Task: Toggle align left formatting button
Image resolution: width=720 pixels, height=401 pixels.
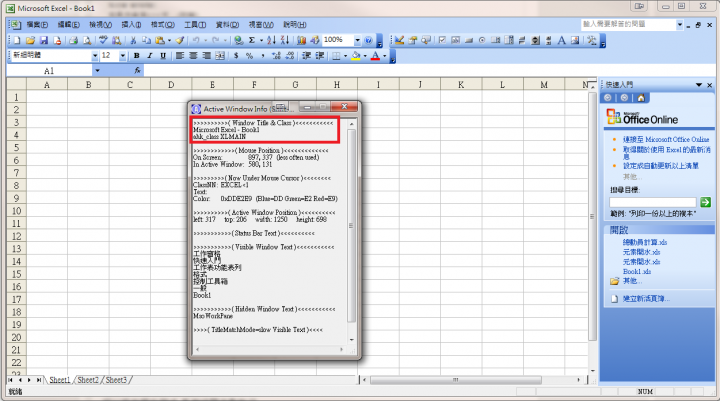Action: [180, 56]
